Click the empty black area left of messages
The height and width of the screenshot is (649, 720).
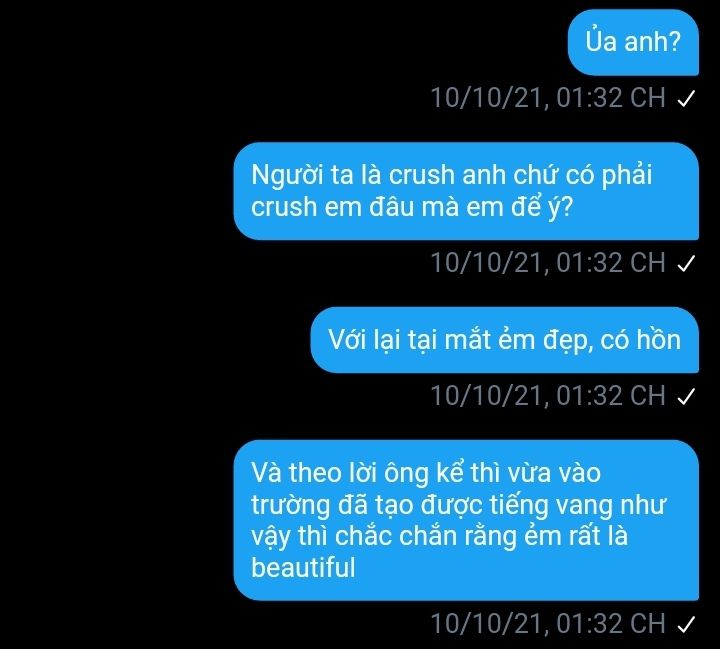[115, 322]
